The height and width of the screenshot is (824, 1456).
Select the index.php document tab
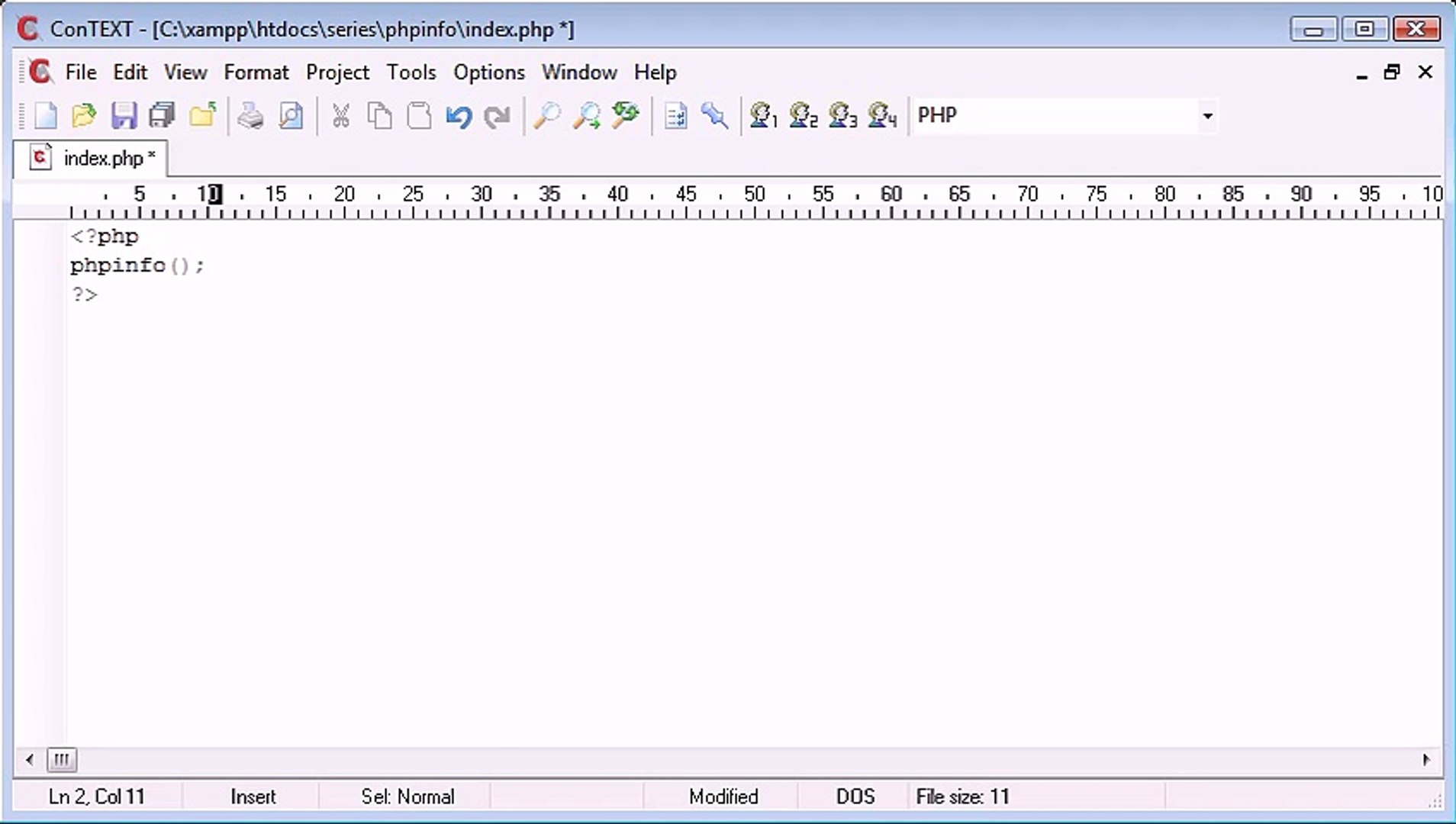click(92, 159)
